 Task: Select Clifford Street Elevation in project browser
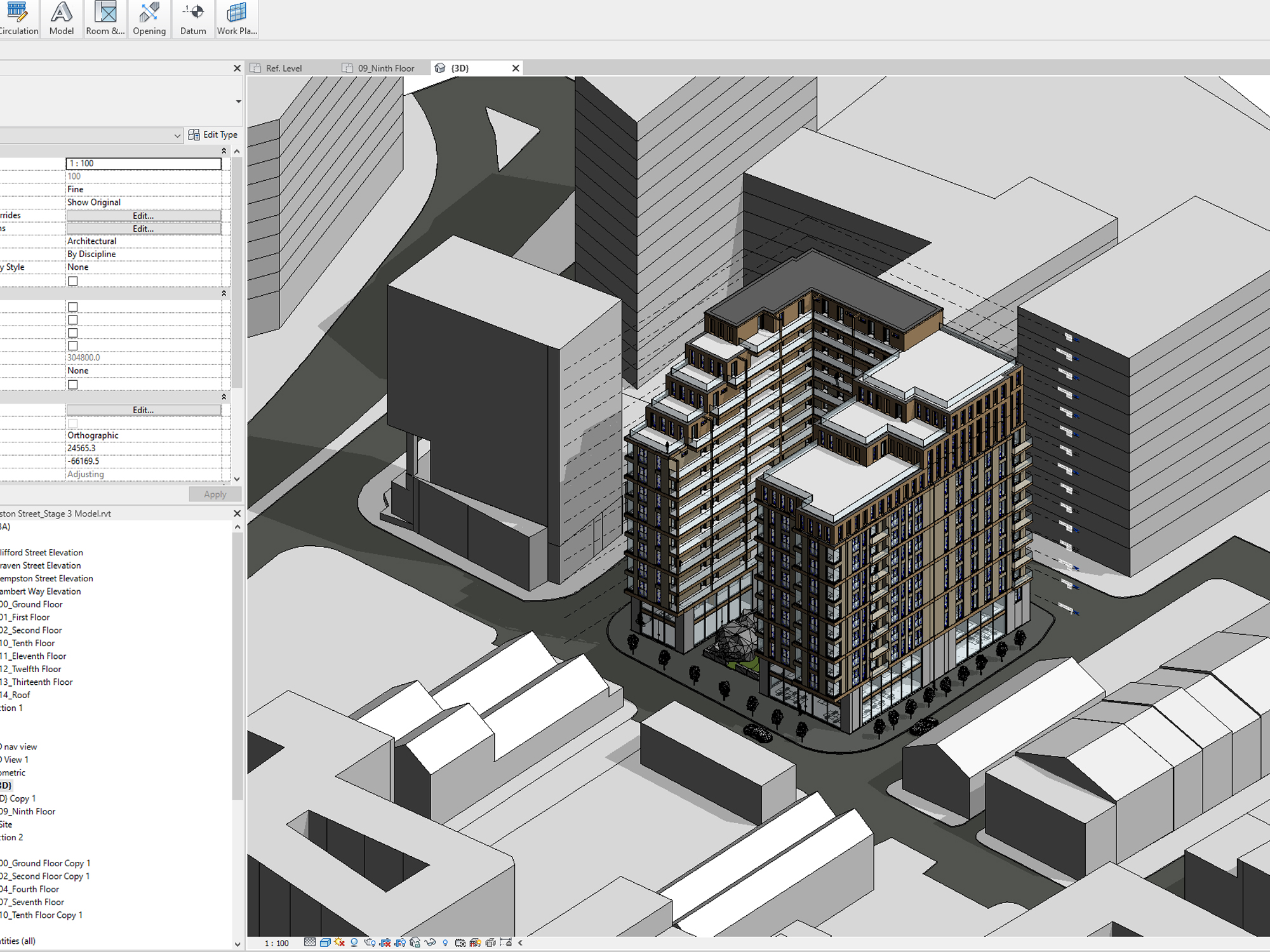point(41,552)
